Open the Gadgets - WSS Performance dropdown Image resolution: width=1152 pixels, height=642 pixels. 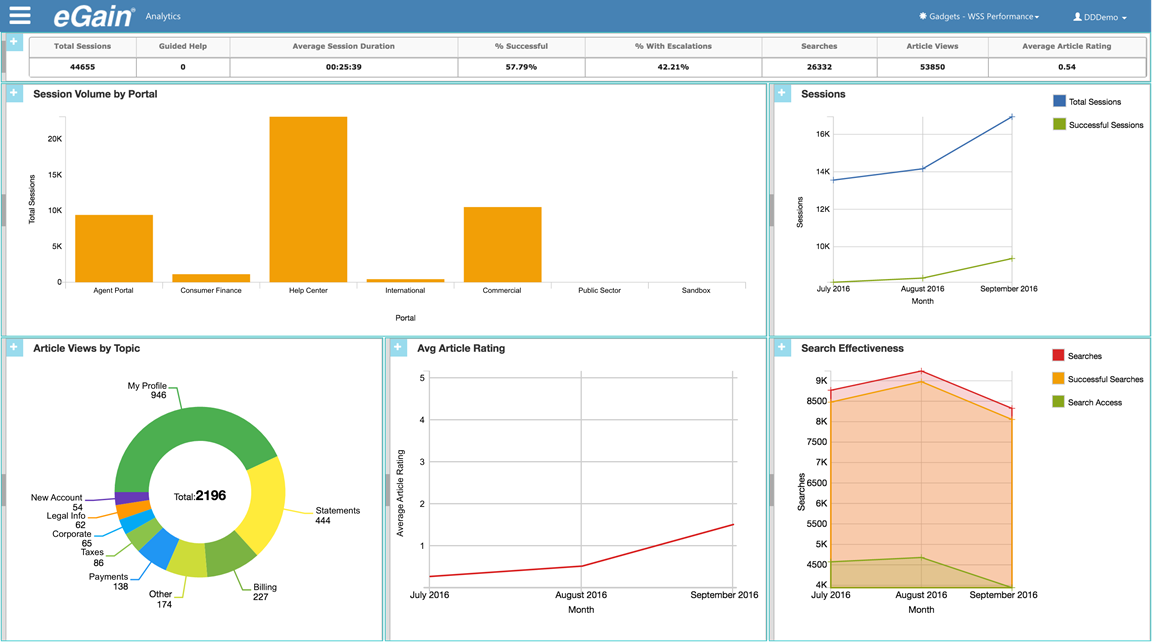point(979,17)
